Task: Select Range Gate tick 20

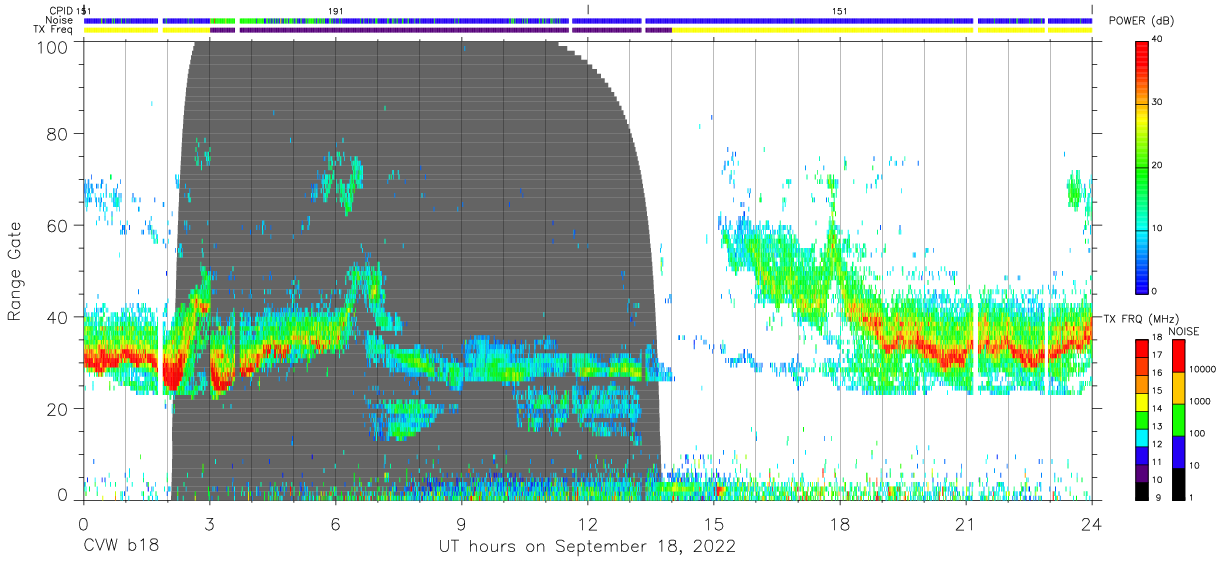Action: 58,408
